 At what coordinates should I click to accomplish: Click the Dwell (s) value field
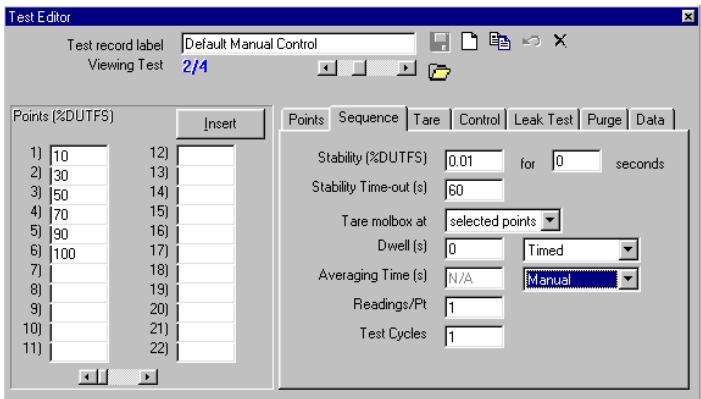point(474,249)
